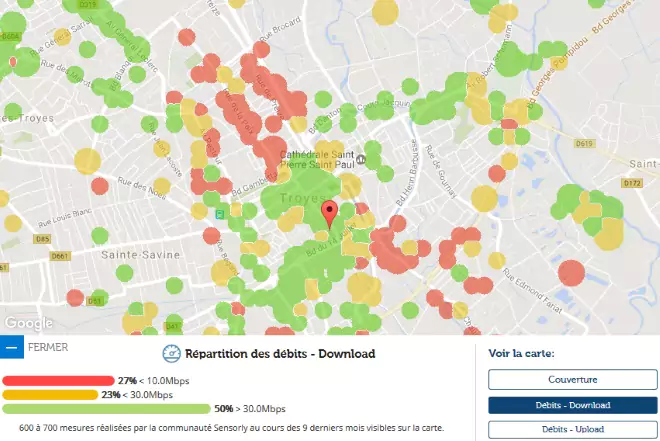The image size is (660, 441).
Task: Click the Google logo on the map
Action: 28,323
